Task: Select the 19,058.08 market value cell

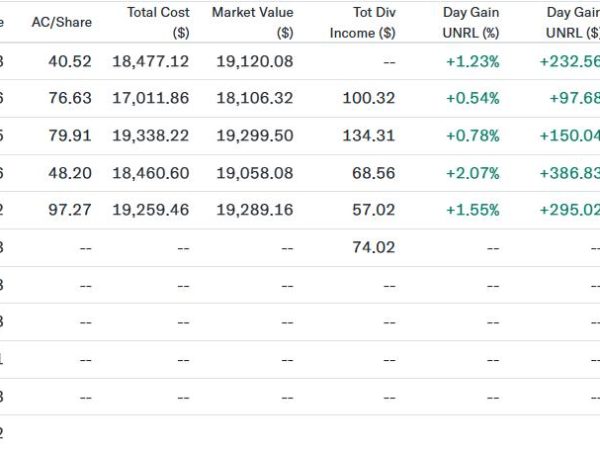Action: [x=255, y=173]
